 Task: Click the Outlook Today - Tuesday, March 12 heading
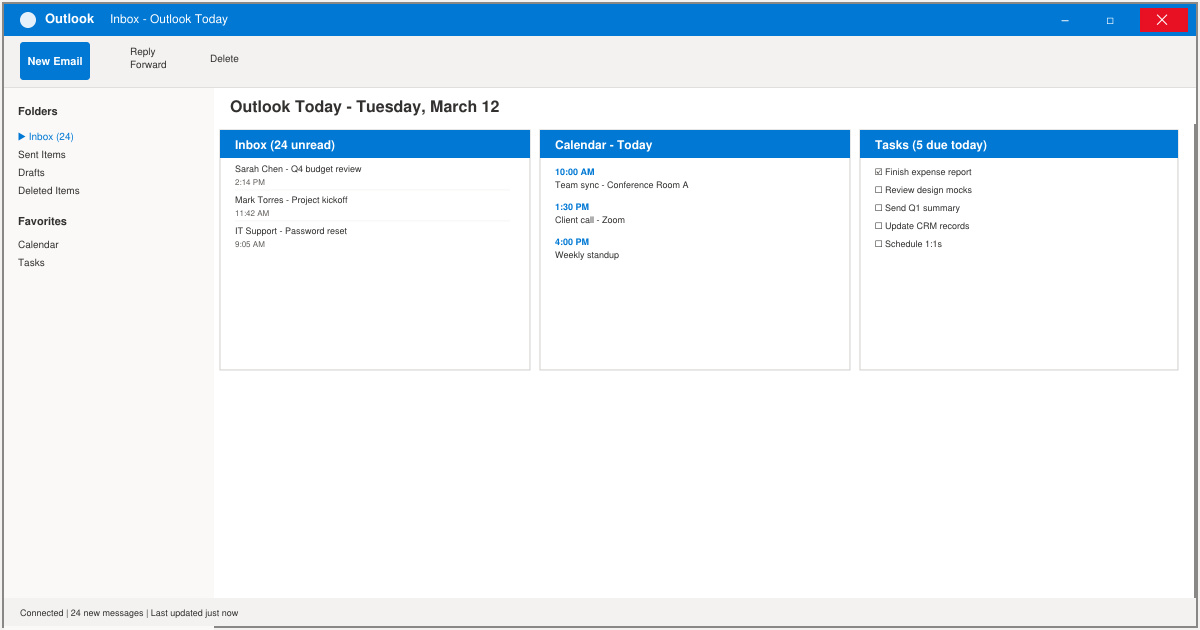[x=365, y=107]
